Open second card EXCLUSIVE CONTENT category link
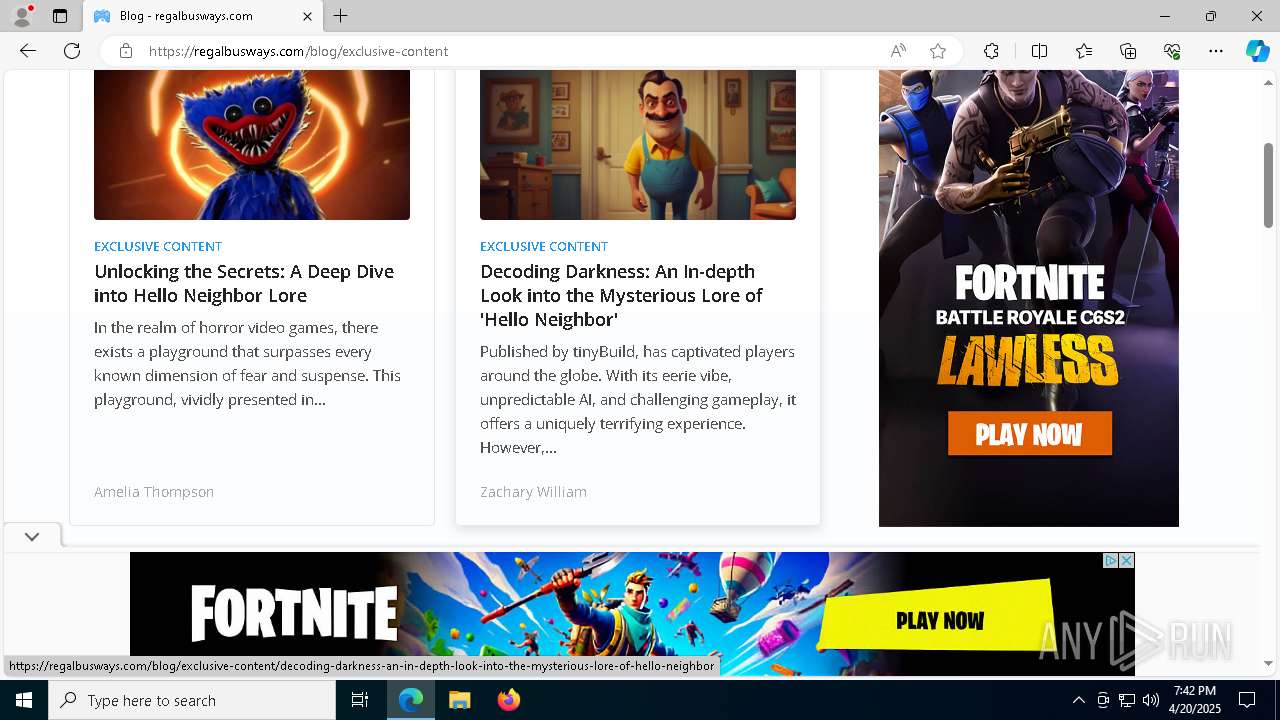 (x=544, y=246)
